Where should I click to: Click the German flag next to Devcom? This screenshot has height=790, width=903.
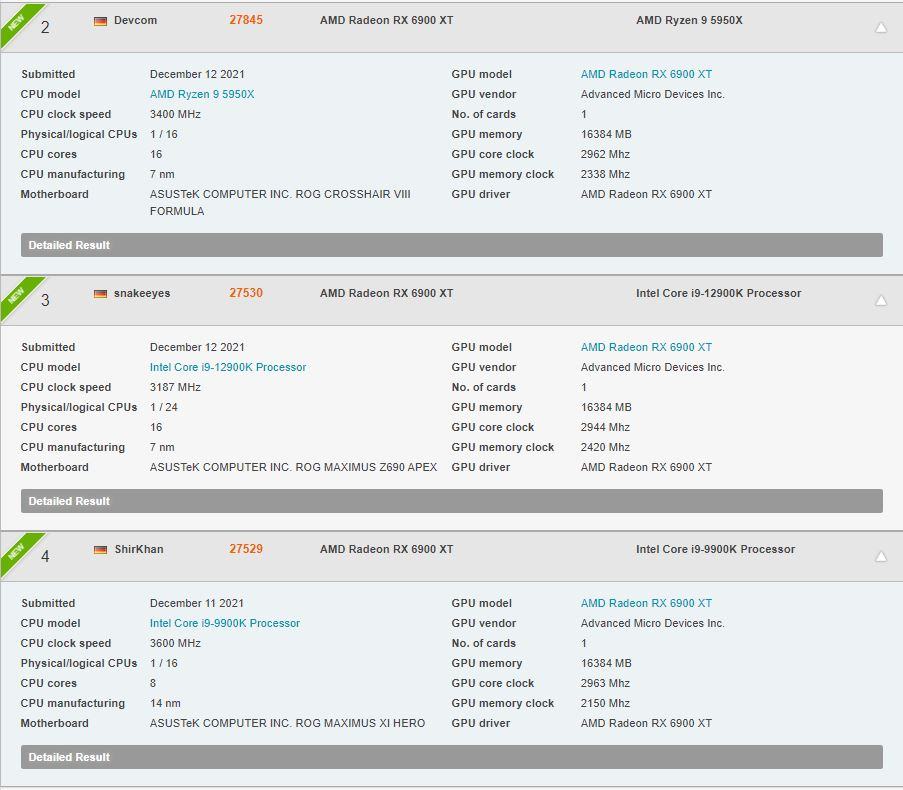100,21
